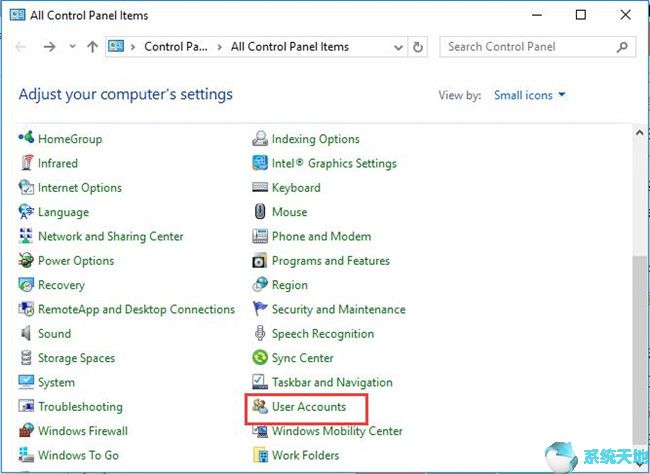Click the Windows Firewall icon
Image resolution: width=650 pixels, height=474 pixels.
point(26,430)
